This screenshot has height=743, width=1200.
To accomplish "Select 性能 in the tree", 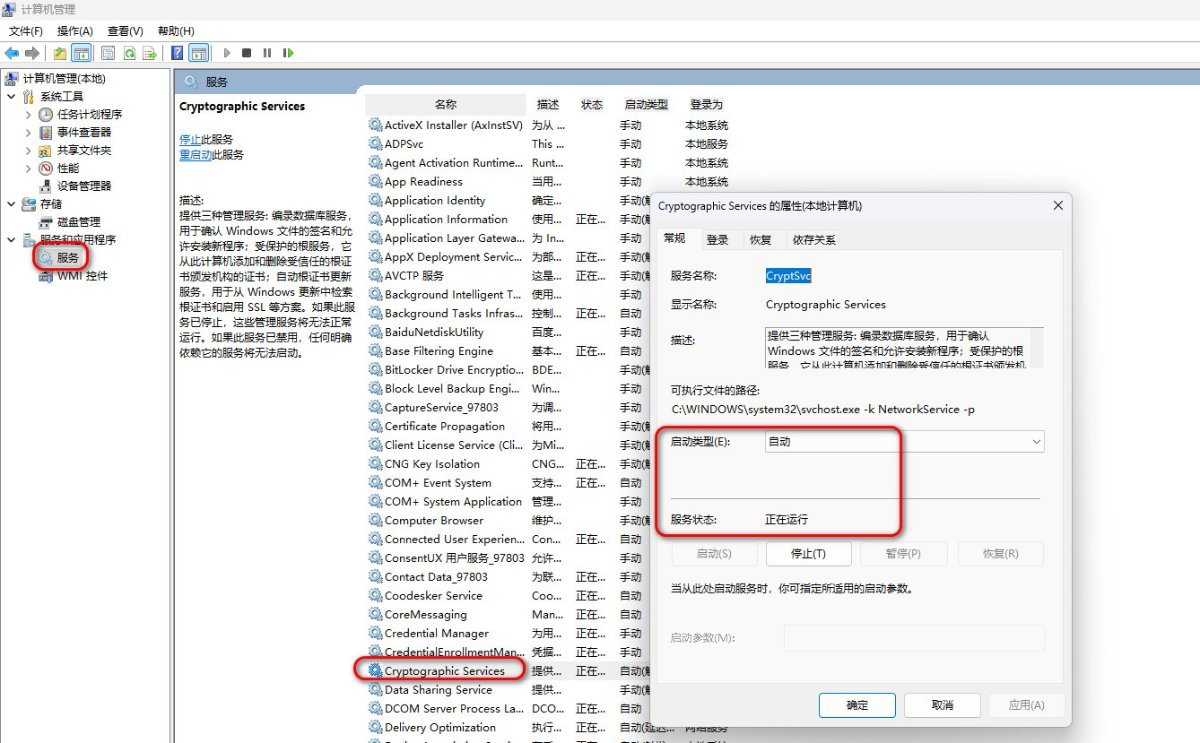I will tap(67, 168).
